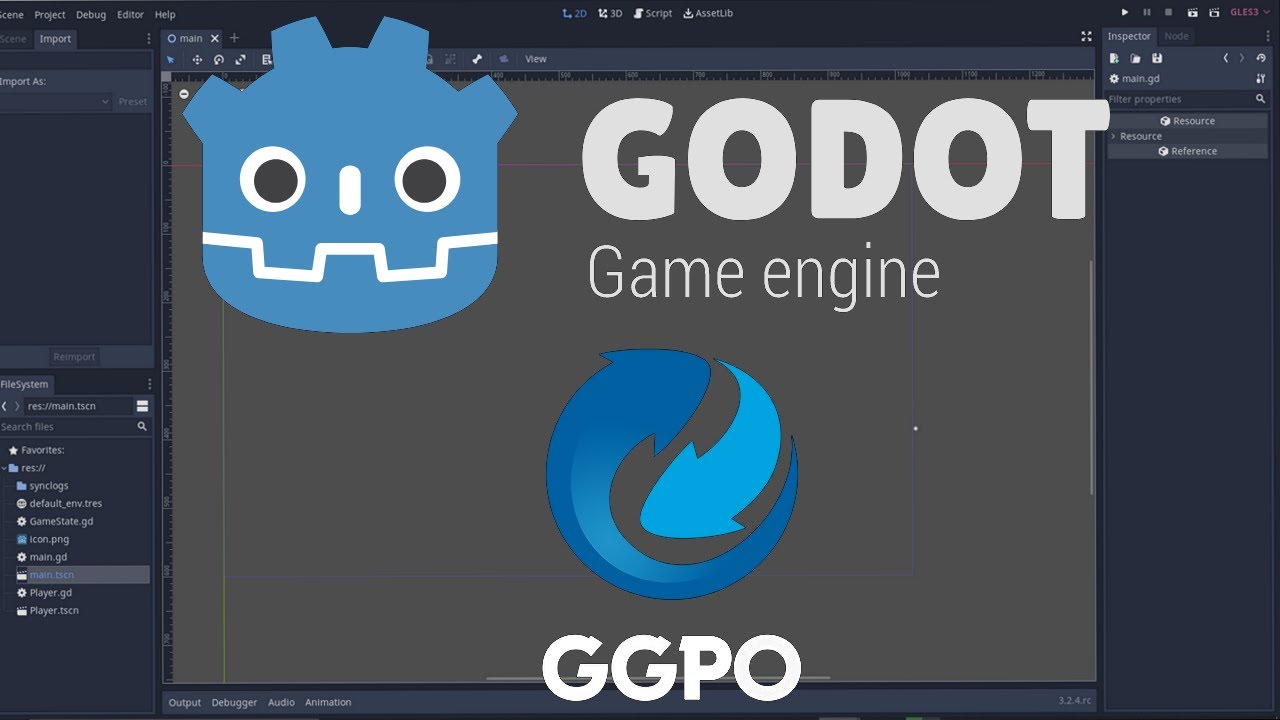Image resolution: width=1280 pixels, height=720 pixels.
Task: Save the currently edited resource
Action: 1157,58
